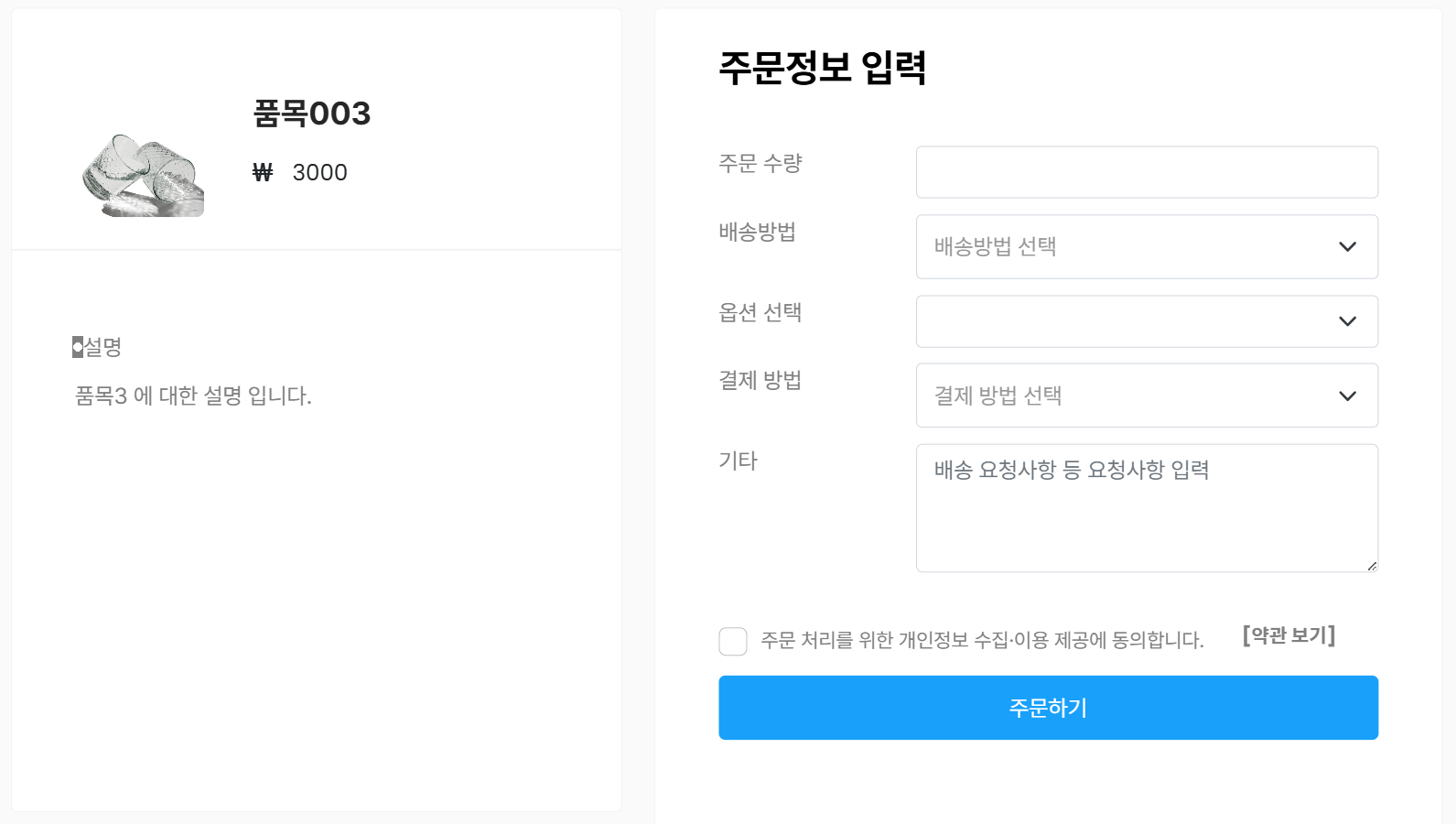Click the chevron icon on 결제 방법 field

coord(1346,396)
